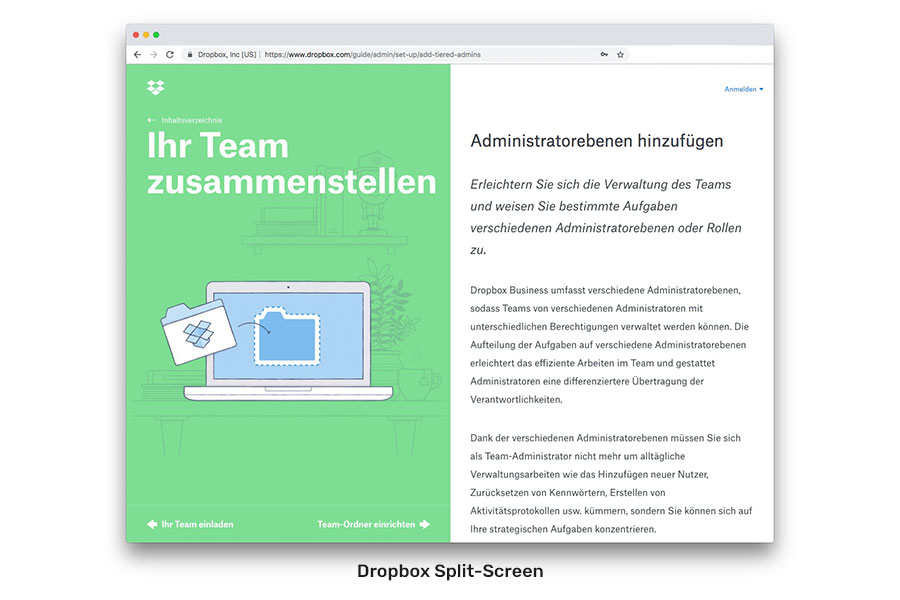Go to next page Team-Ordner einrichten
This screenshot has height=600, width=900.
click(374, 524)
